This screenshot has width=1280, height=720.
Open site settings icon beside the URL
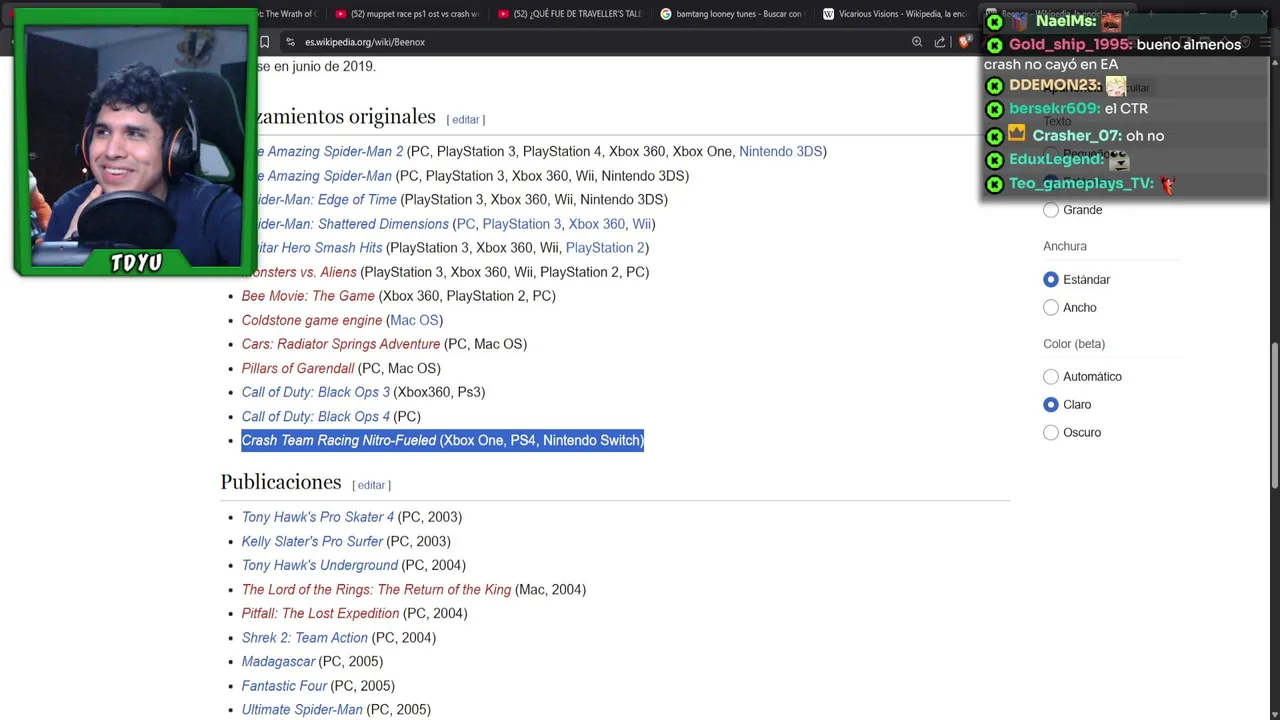(290, 42)
